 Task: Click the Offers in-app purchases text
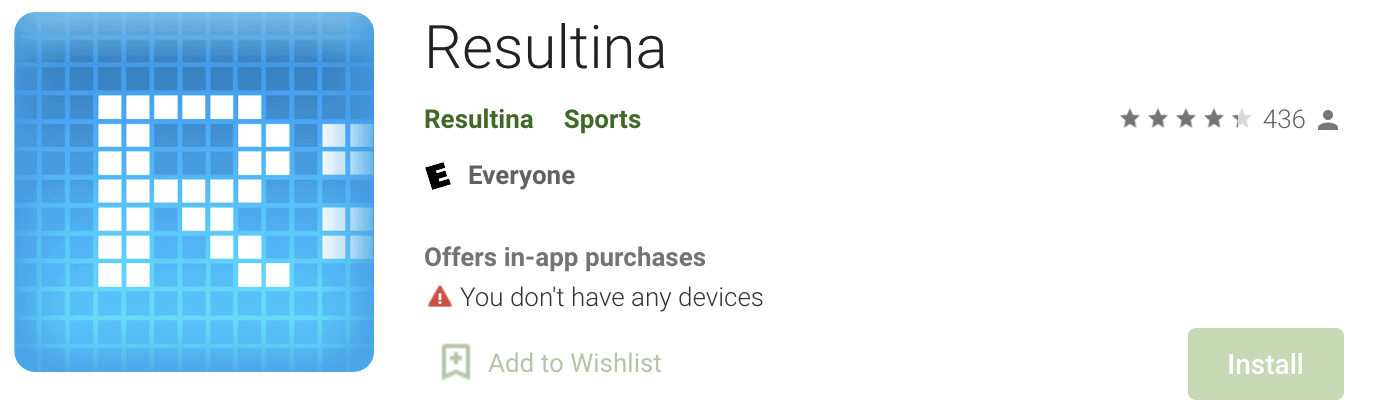click(x=565, y=258)
